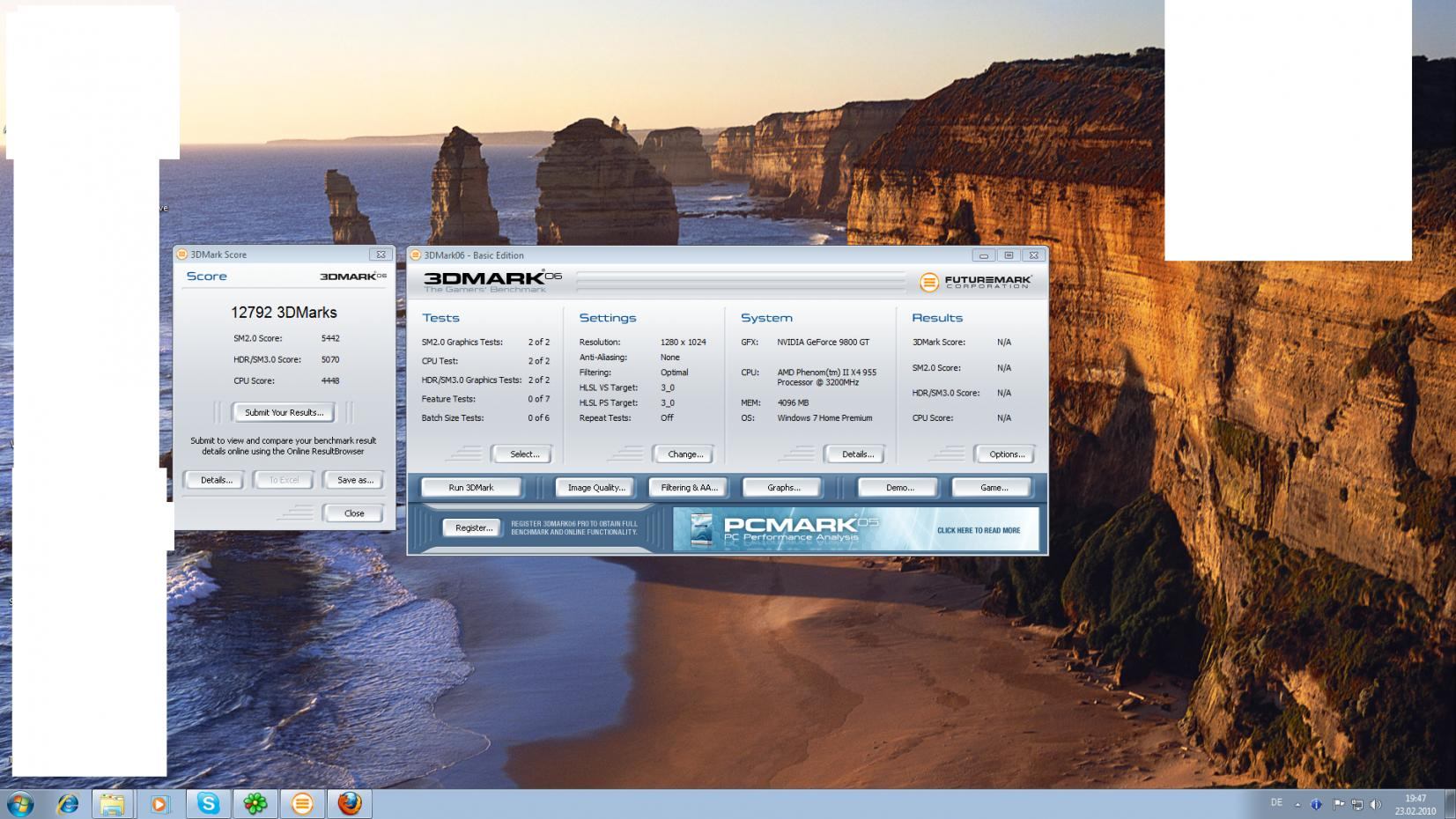
Task: Click the Repeat Tests value Off
Action: pos(667,418)
